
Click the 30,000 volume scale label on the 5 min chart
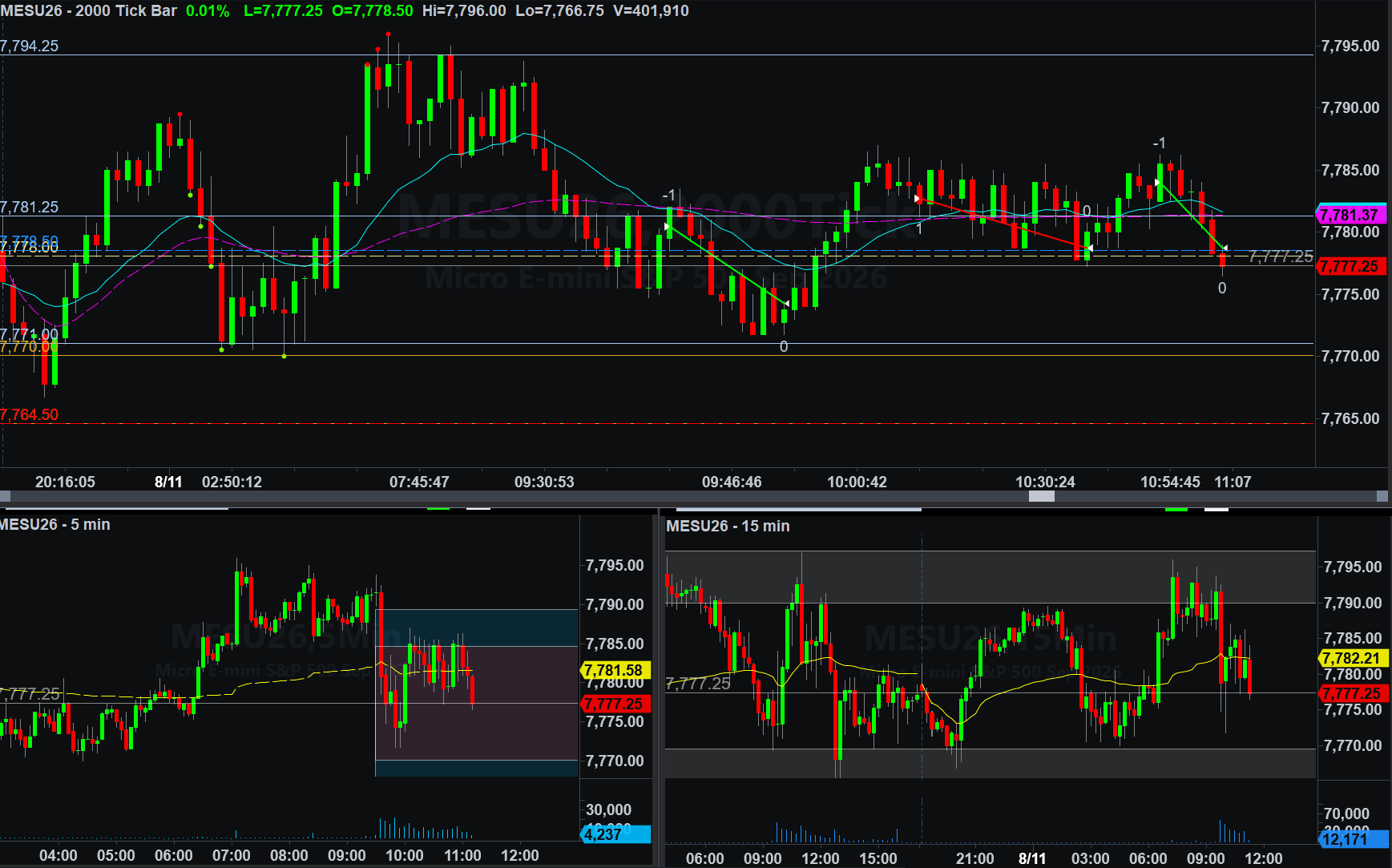click(608, 809)
